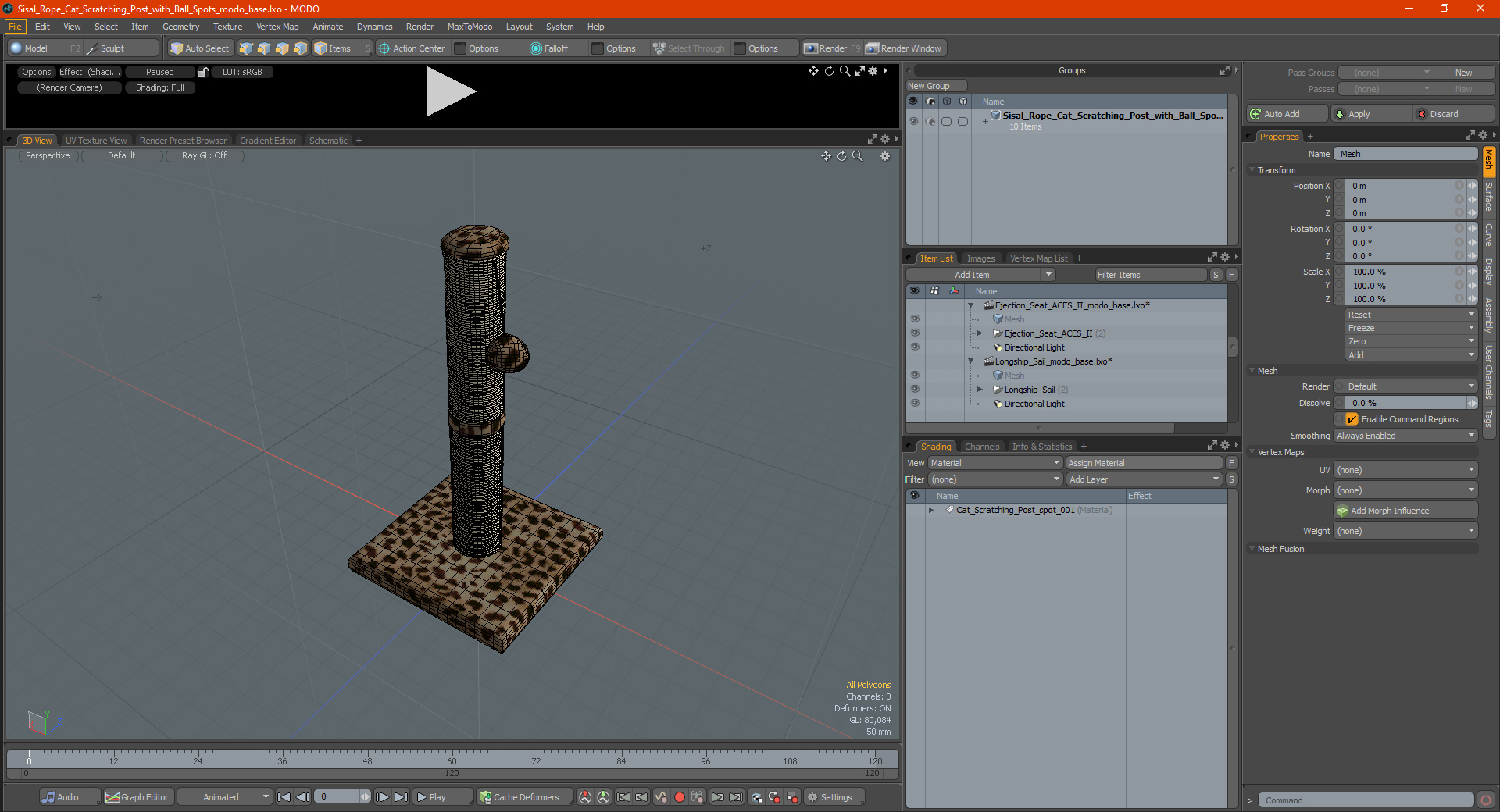Start the preview render play triangle
The height and width of the screenshot is (812, 1500).
450,91
